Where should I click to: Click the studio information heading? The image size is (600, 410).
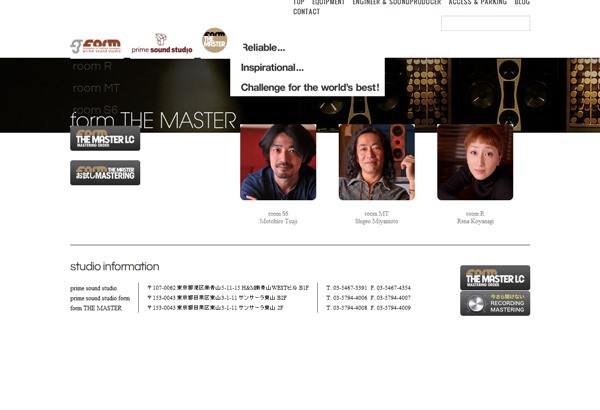click(115, 266)
